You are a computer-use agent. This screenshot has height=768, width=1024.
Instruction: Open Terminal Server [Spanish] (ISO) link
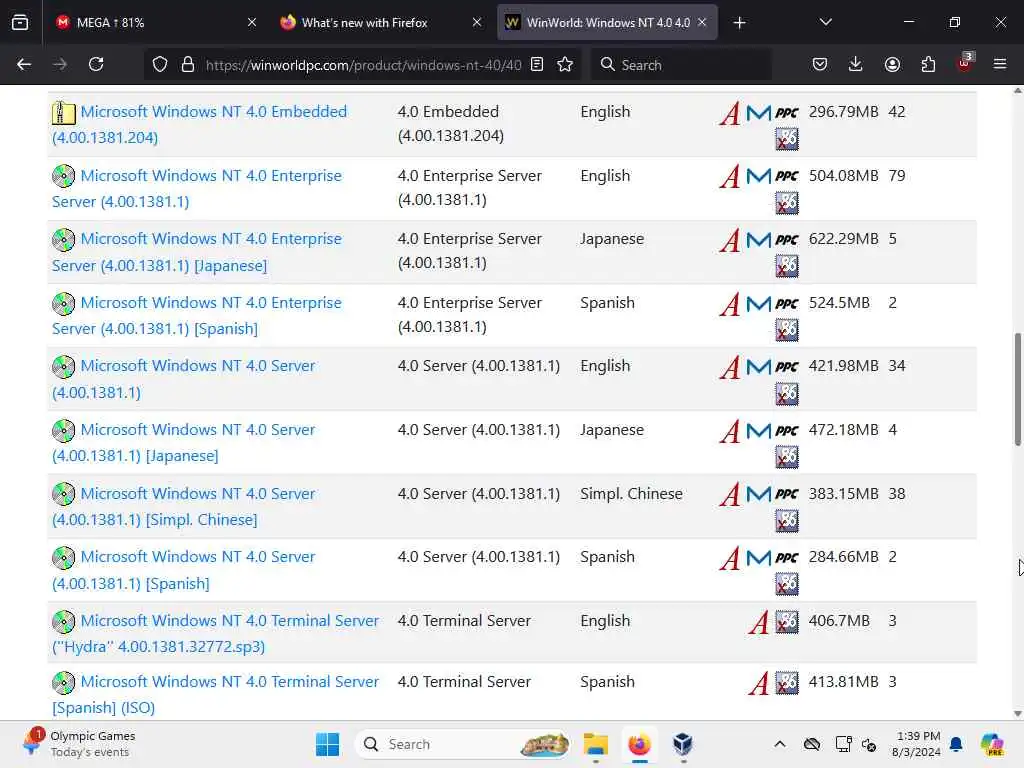(x=216, y=694)
